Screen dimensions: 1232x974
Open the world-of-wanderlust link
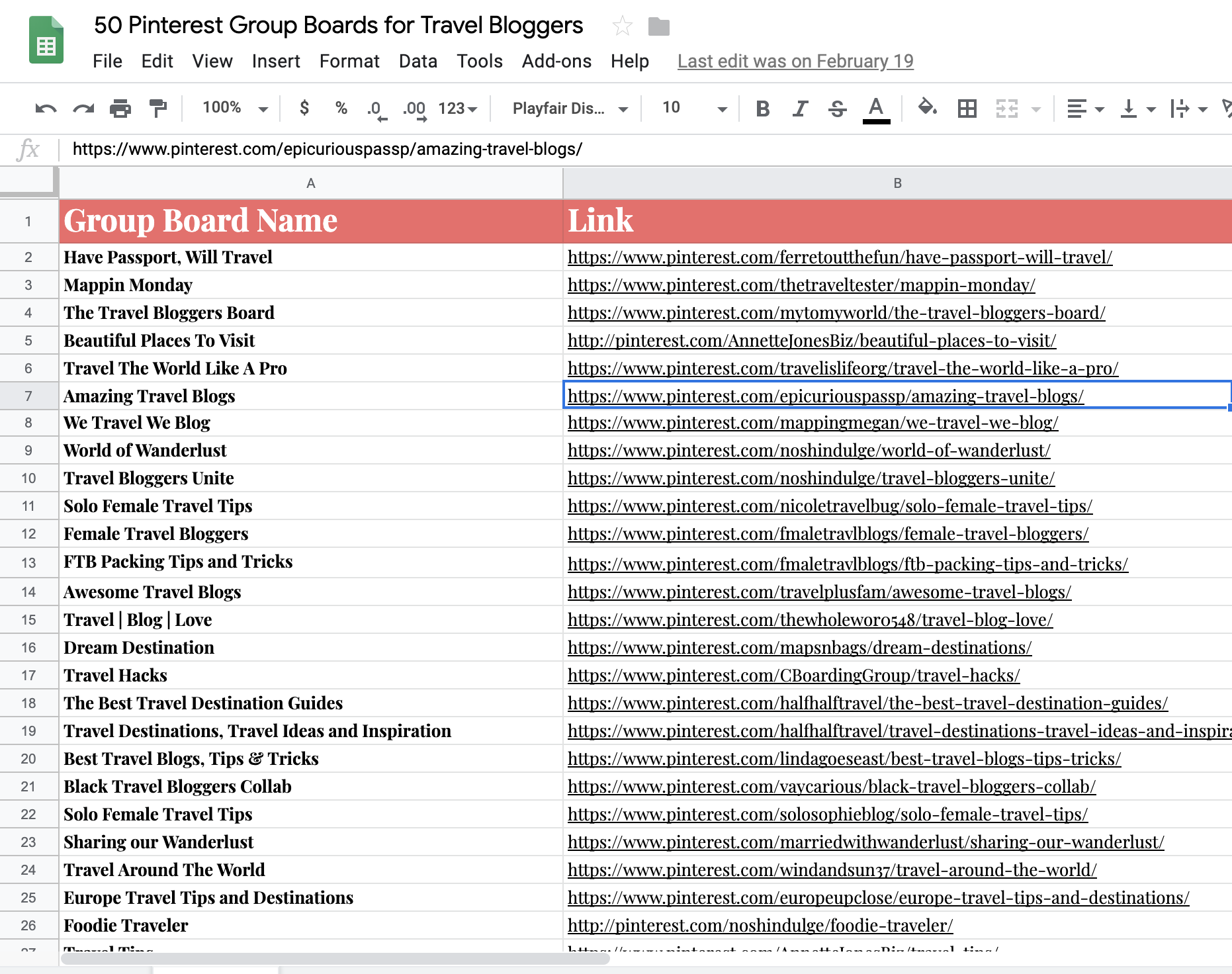pos(809,451)
